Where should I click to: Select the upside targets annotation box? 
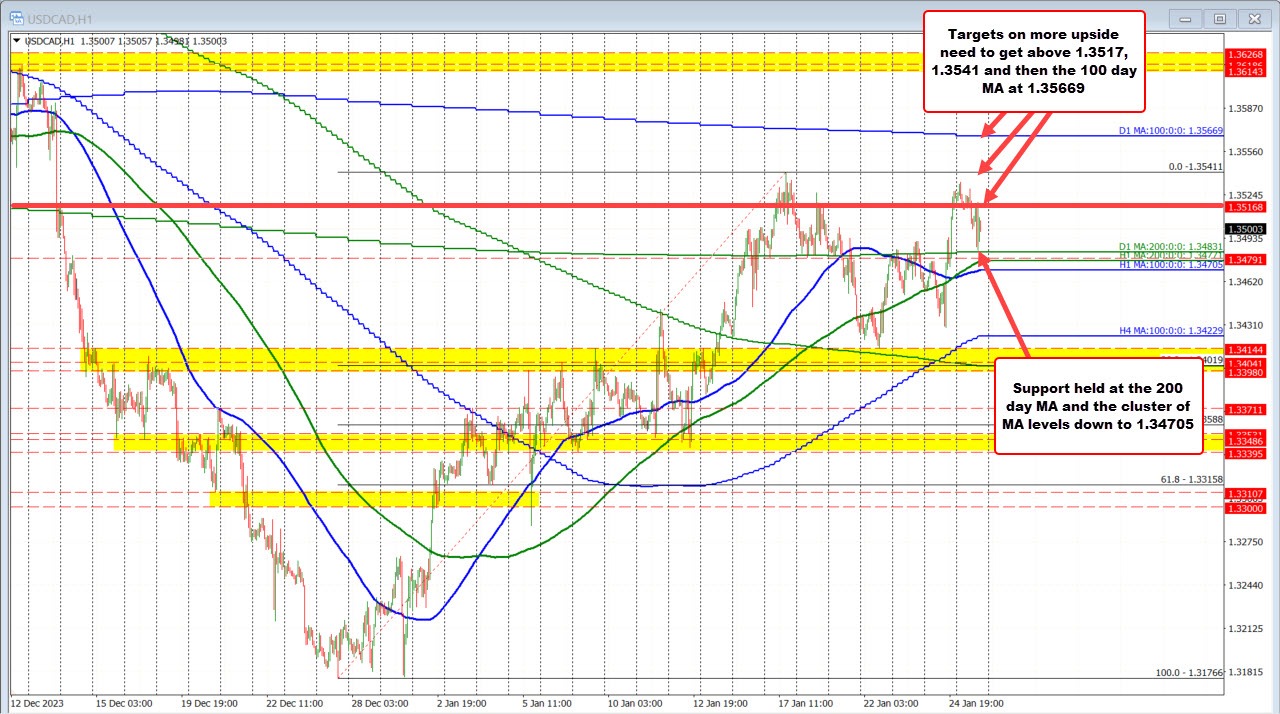(1036, 62)
